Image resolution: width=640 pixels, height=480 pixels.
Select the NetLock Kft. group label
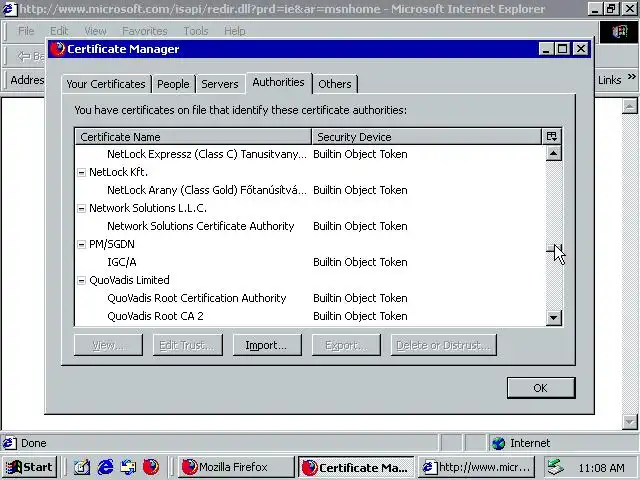click(118, 172)
